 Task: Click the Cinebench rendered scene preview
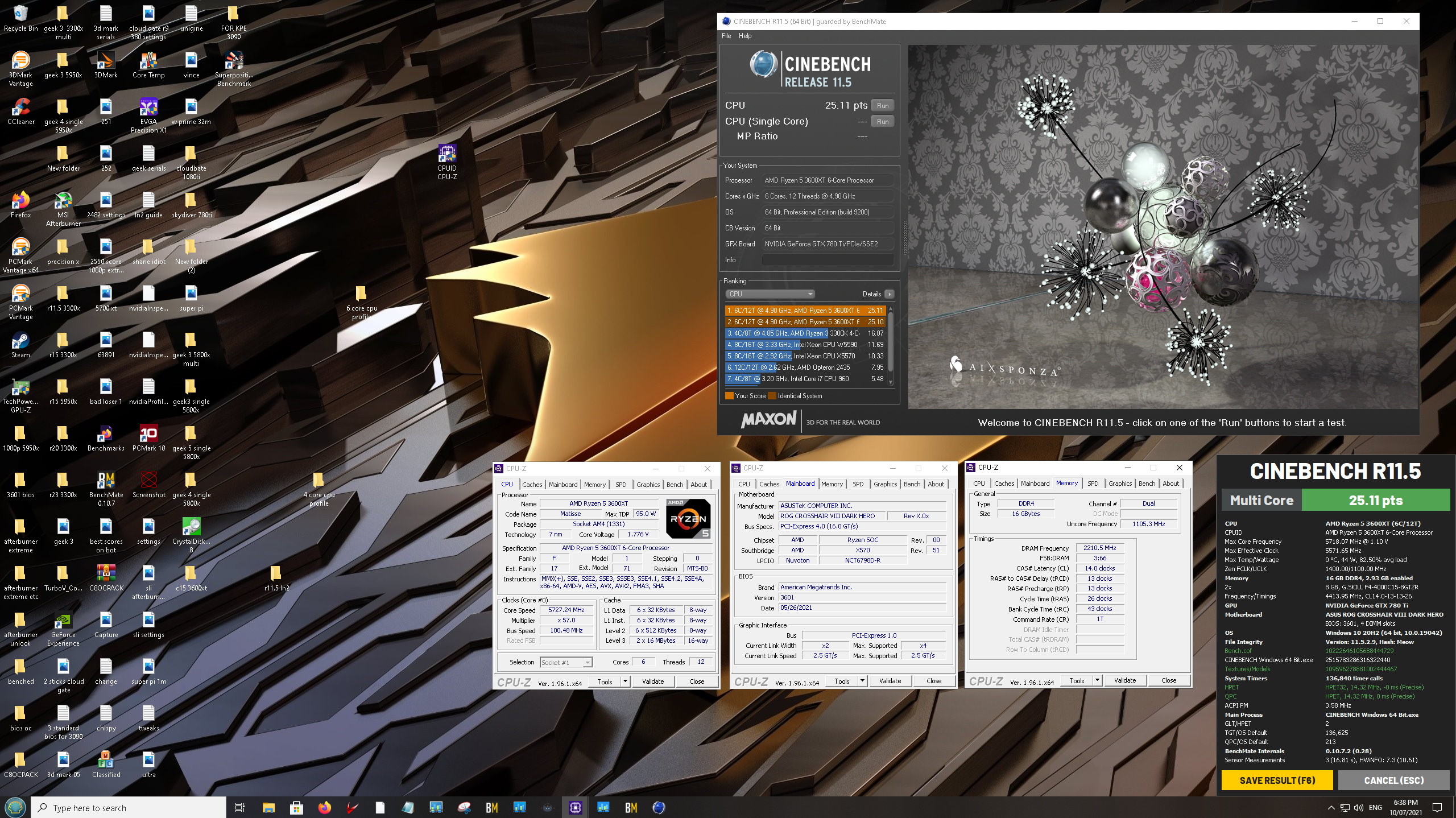[1163, 227]
